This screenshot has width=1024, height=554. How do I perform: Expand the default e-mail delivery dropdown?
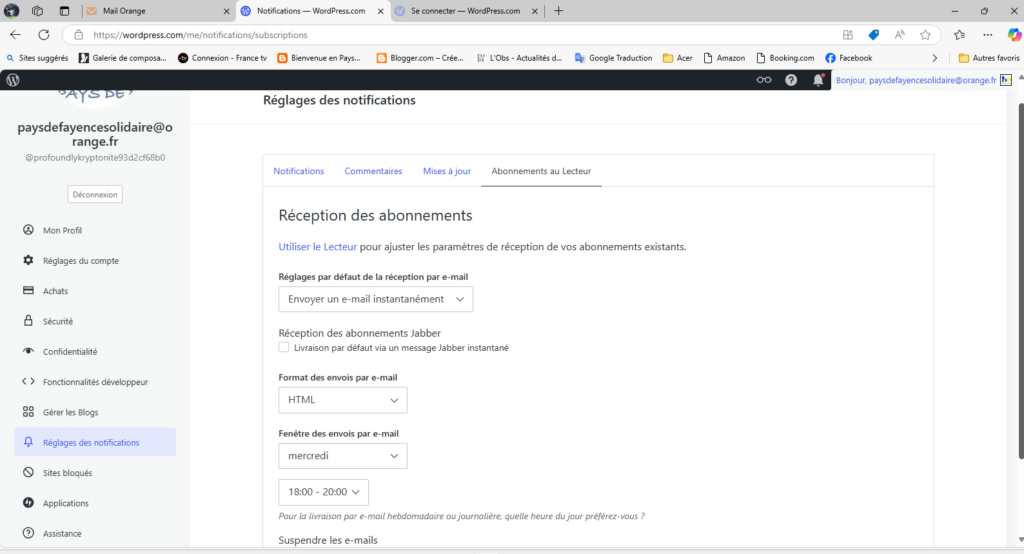(x=375, y=299)
